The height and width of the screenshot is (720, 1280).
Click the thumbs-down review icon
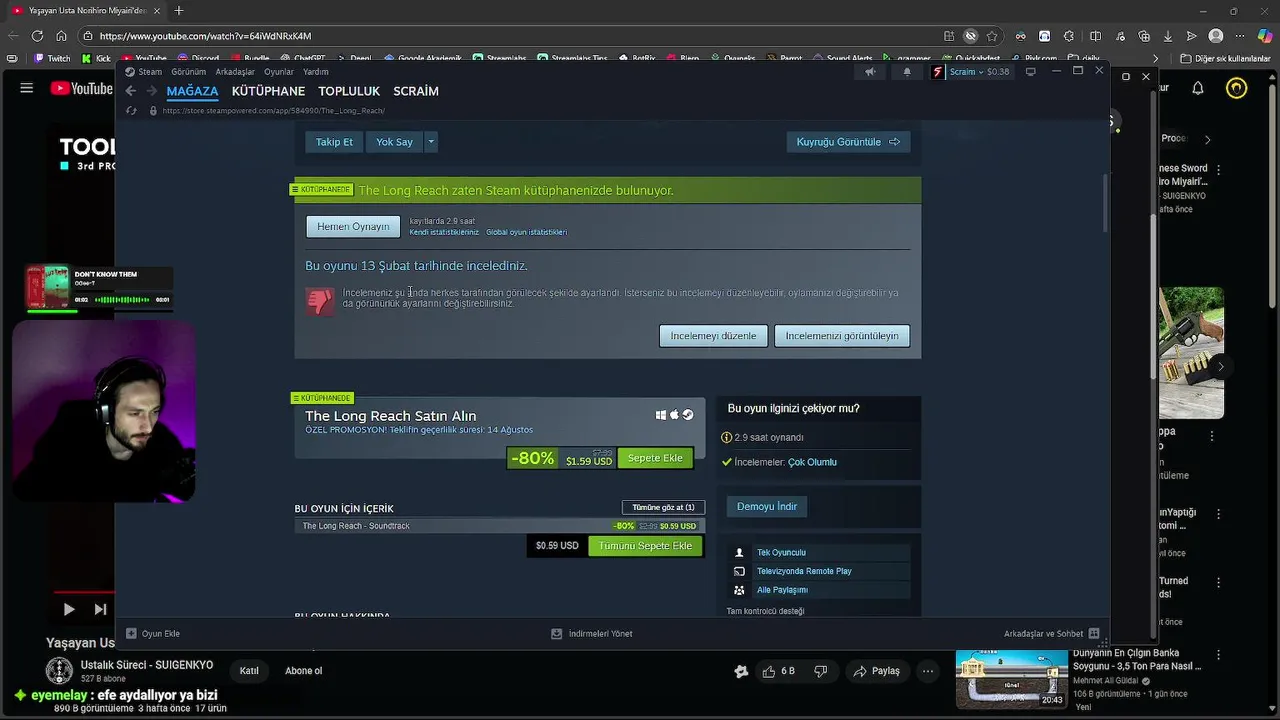click(x=320, y=301)
